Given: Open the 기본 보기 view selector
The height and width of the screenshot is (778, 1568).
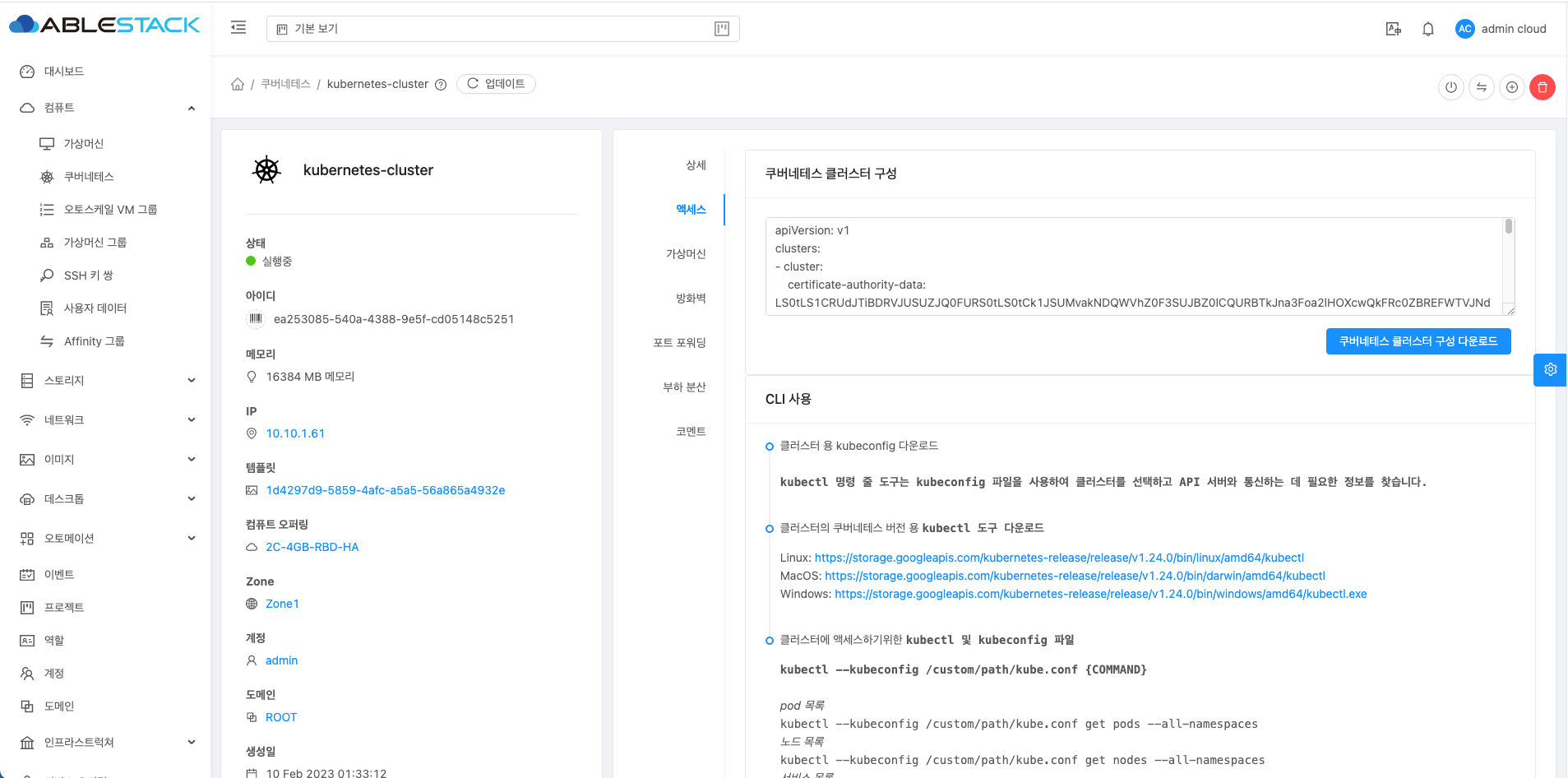Looking at the screenshot, I should [502, 29].
